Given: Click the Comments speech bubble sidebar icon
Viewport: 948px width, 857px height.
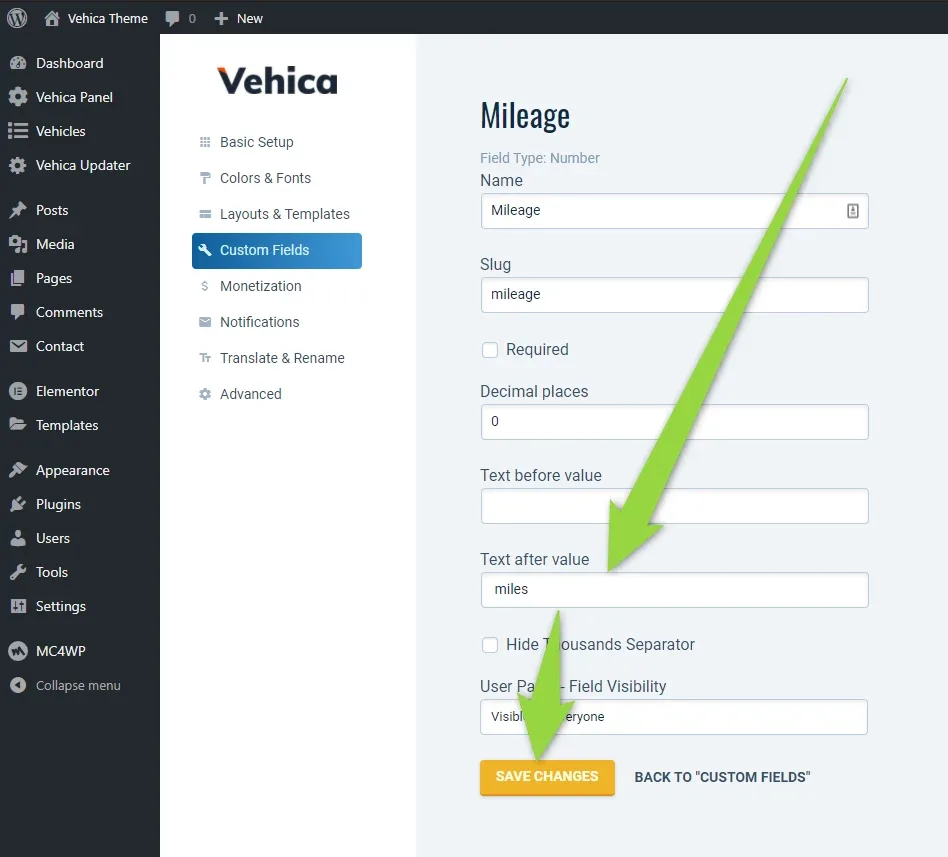Looking at the screenshot, I should 18,312.
